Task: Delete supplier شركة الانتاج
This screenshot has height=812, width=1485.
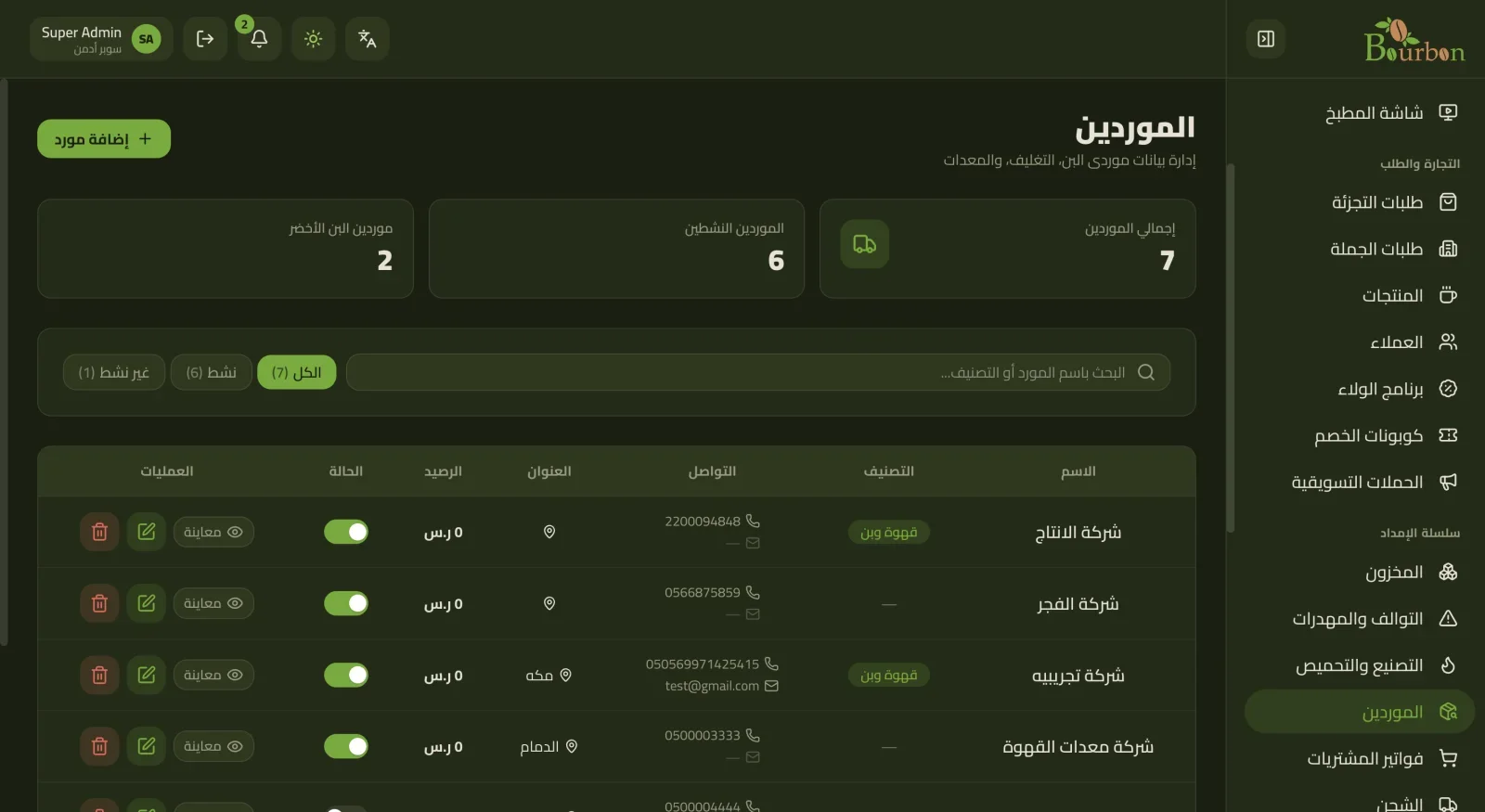Action: pyautogui.click(x=99, y=532)
